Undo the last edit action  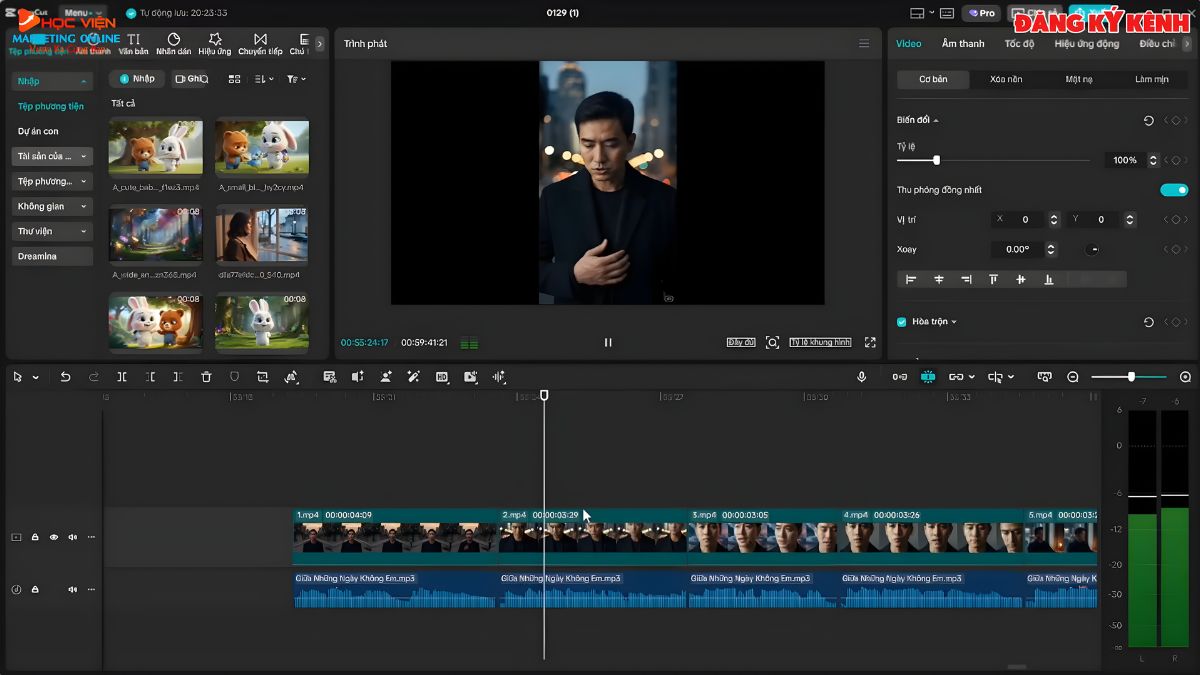(x=64, y=377)
